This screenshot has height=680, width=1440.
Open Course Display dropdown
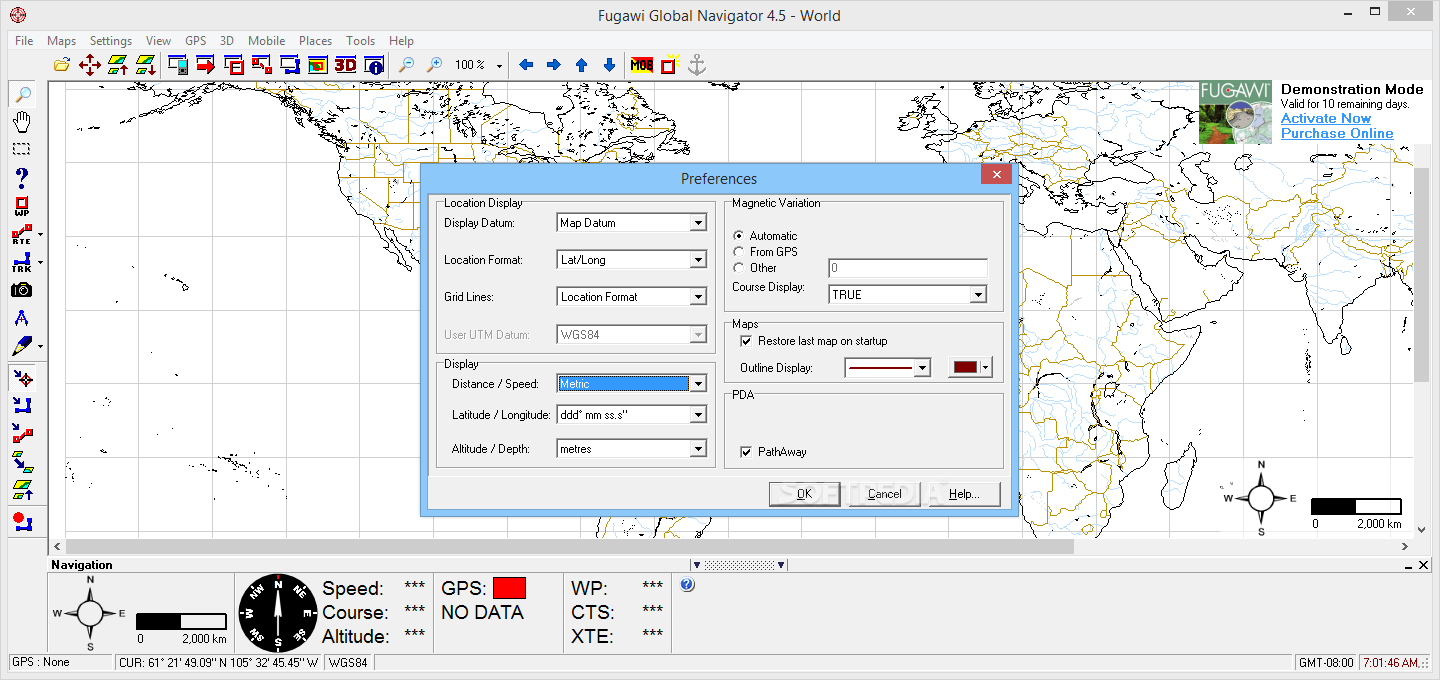pos(978,295)
